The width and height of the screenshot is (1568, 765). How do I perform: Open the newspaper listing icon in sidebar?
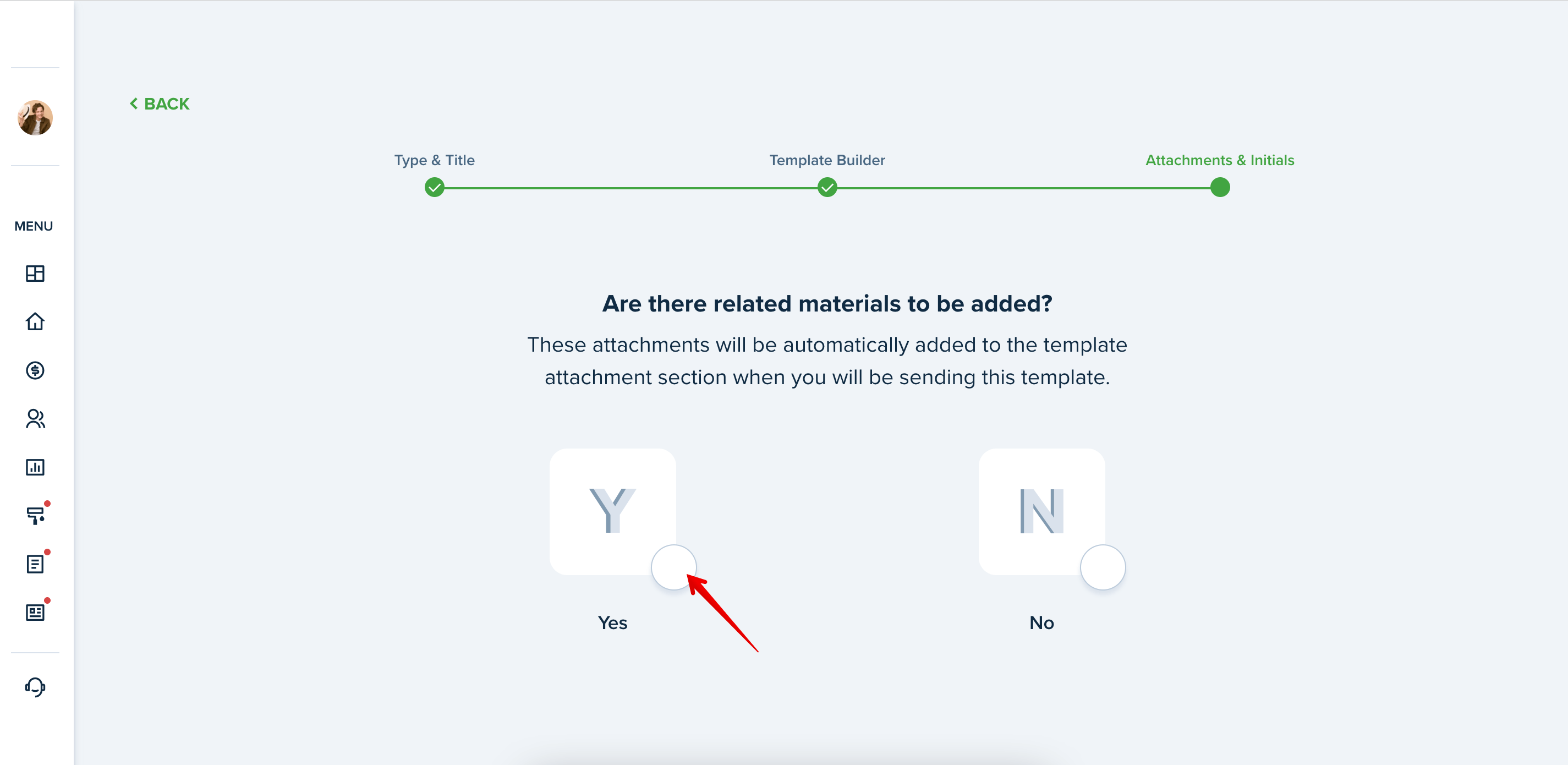(35, 612)
